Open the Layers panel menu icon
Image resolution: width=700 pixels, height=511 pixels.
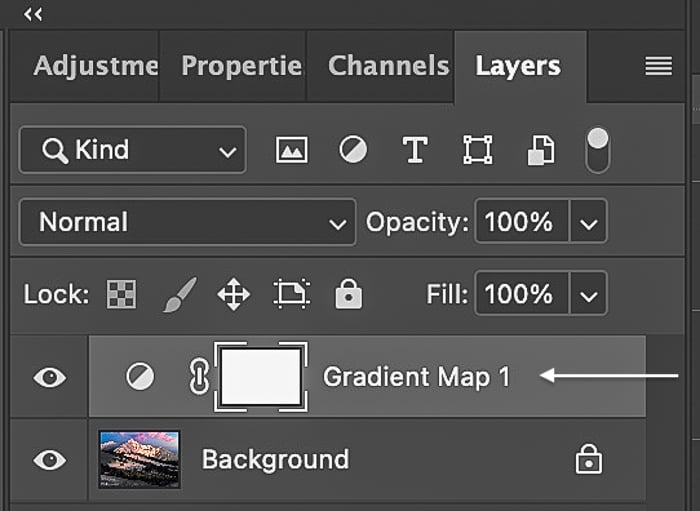pyautogui.click(x=658, y=66)
